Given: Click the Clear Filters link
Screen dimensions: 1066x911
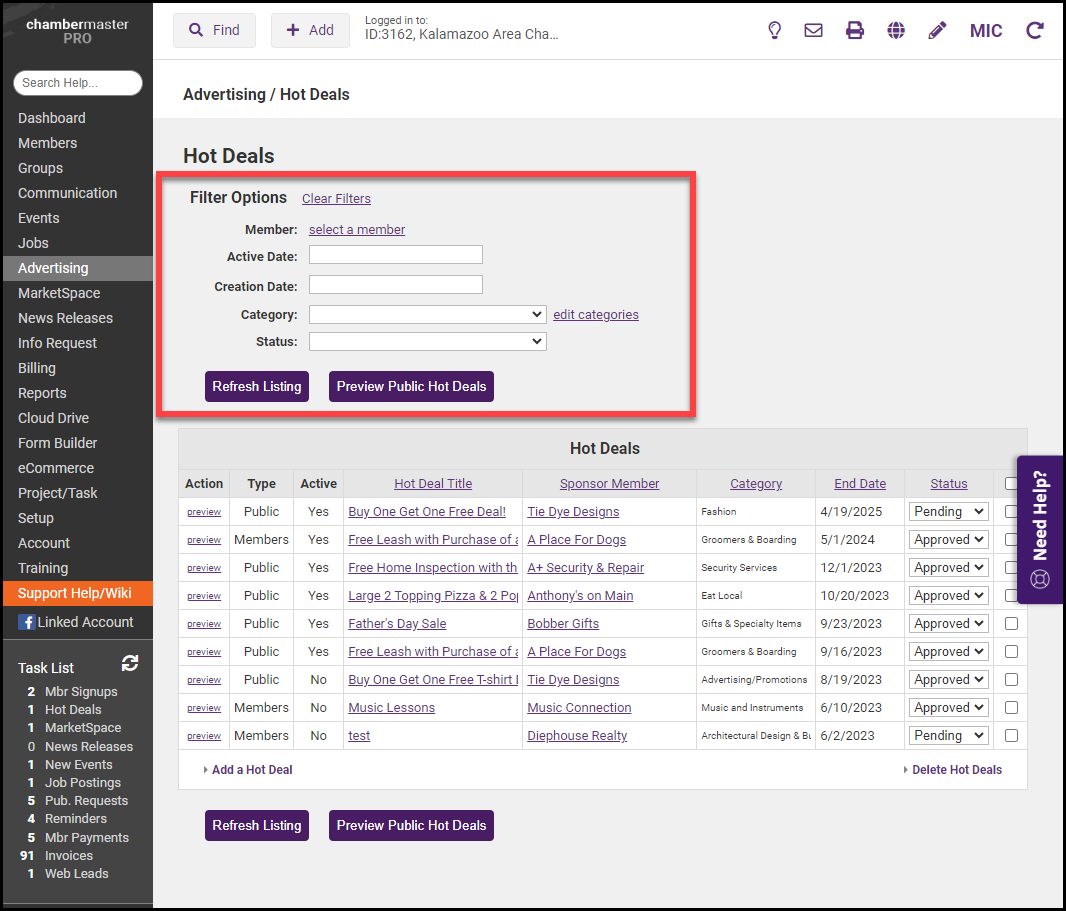Looking at the screenshot, I should (336, 199).
